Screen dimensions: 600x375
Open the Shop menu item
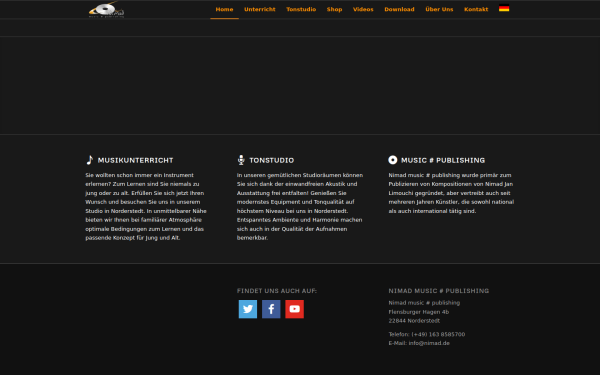[334, 9]
